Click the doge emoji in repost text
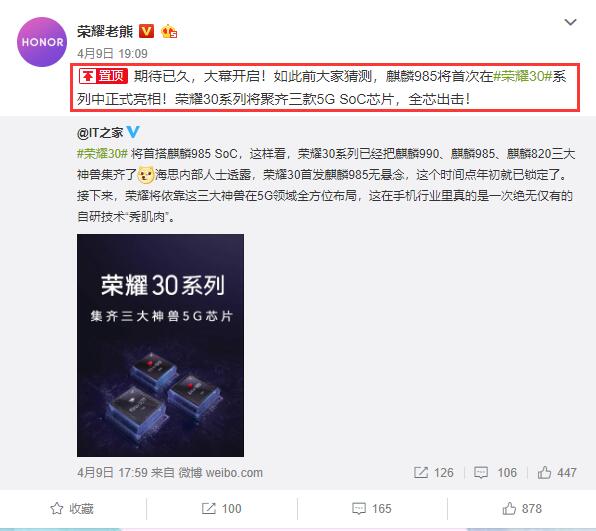 coord(146,174)
